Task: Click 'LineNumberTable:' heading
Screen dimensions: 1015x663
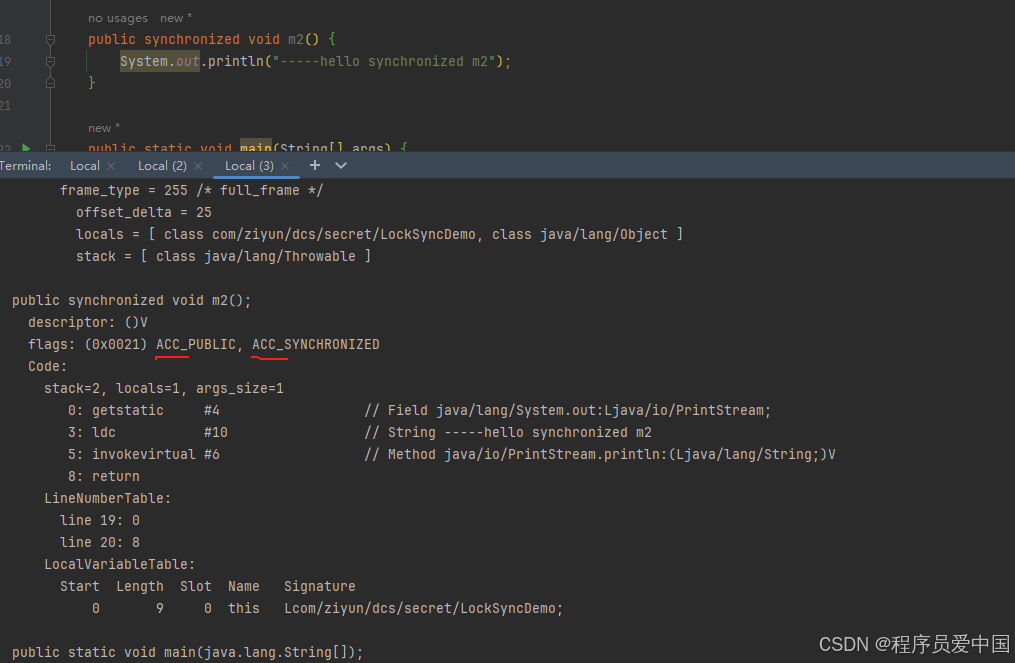Action: click(x=107, y=499)
